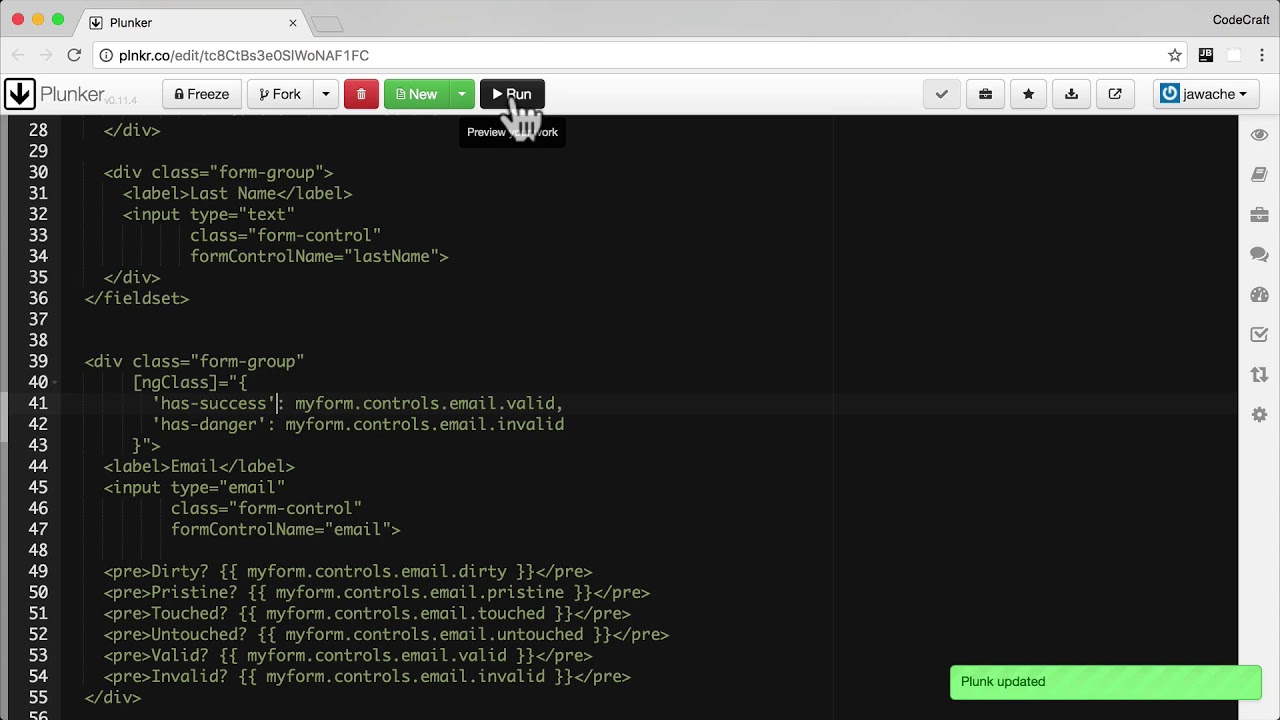Star this plunk as a favorite
Image resolution: width=1280 pixels, height=720 pixels.
(1028, 94)
